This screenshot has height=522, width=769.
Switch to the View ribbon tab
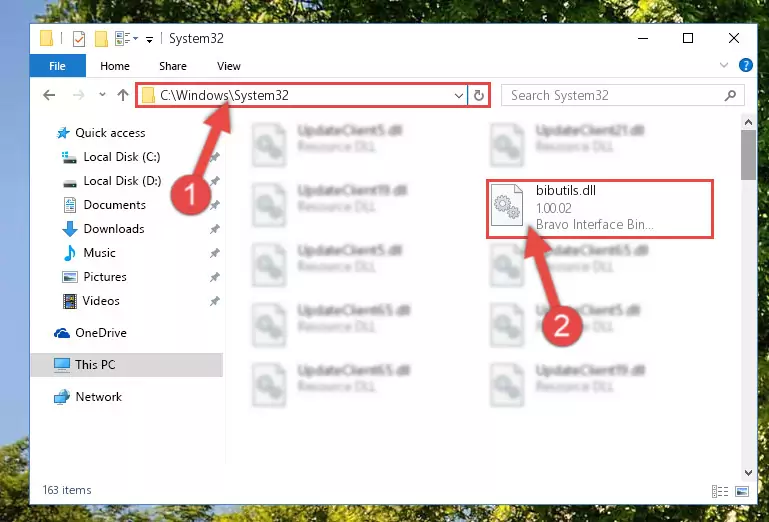(x=229, y=66)
